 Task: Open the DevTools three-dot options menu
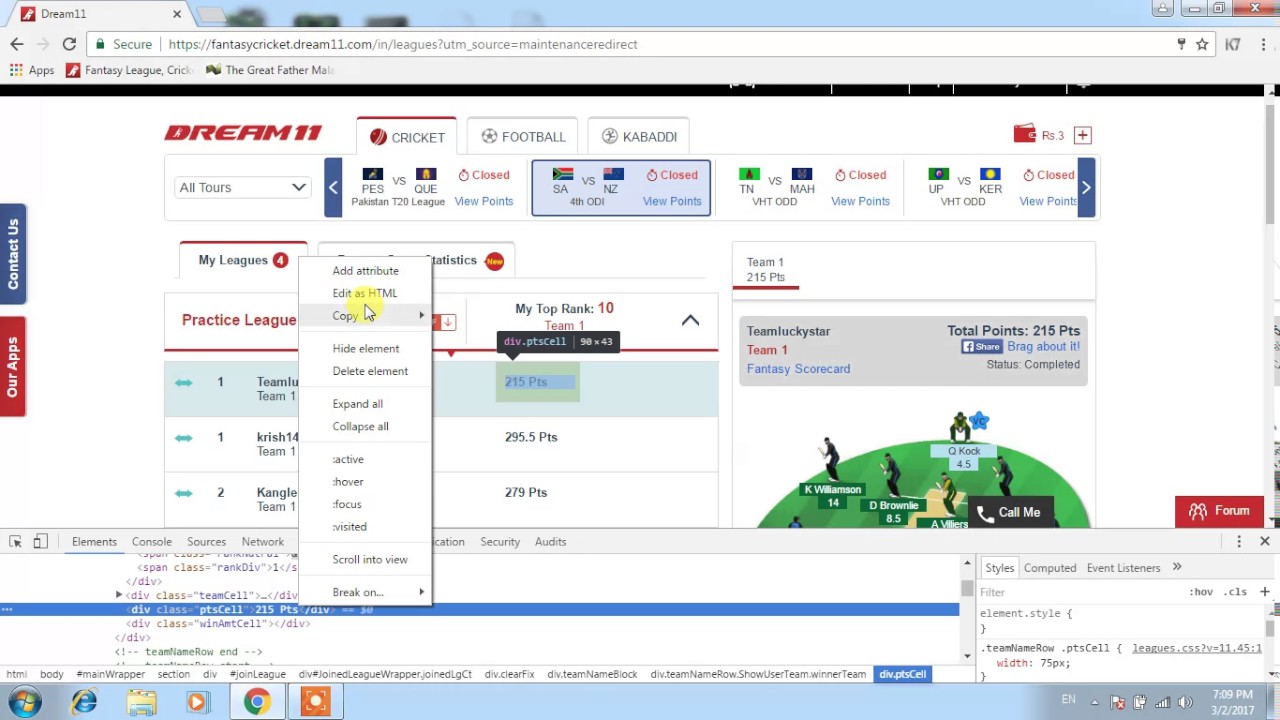pos(1239,541)
